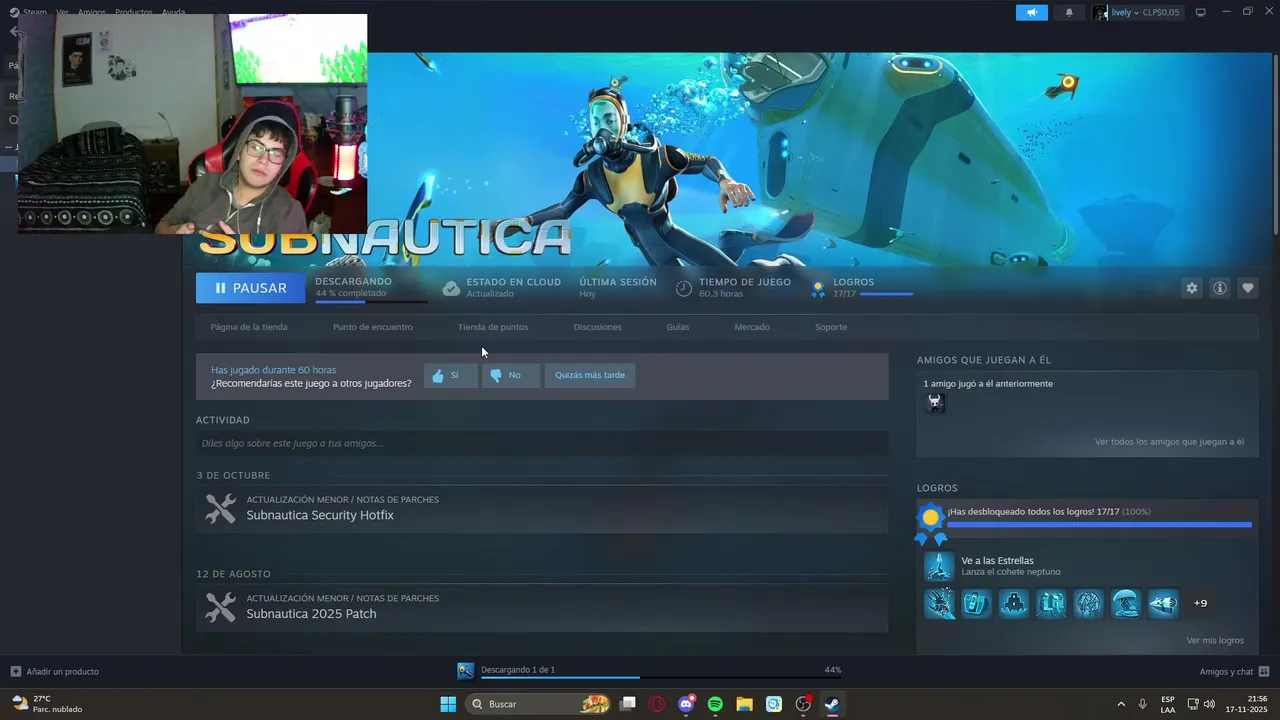The height and width of the screenshot is (720, 1280).
Task: Open Opera GX from the taskbar
Action: [x=657, y=704]
